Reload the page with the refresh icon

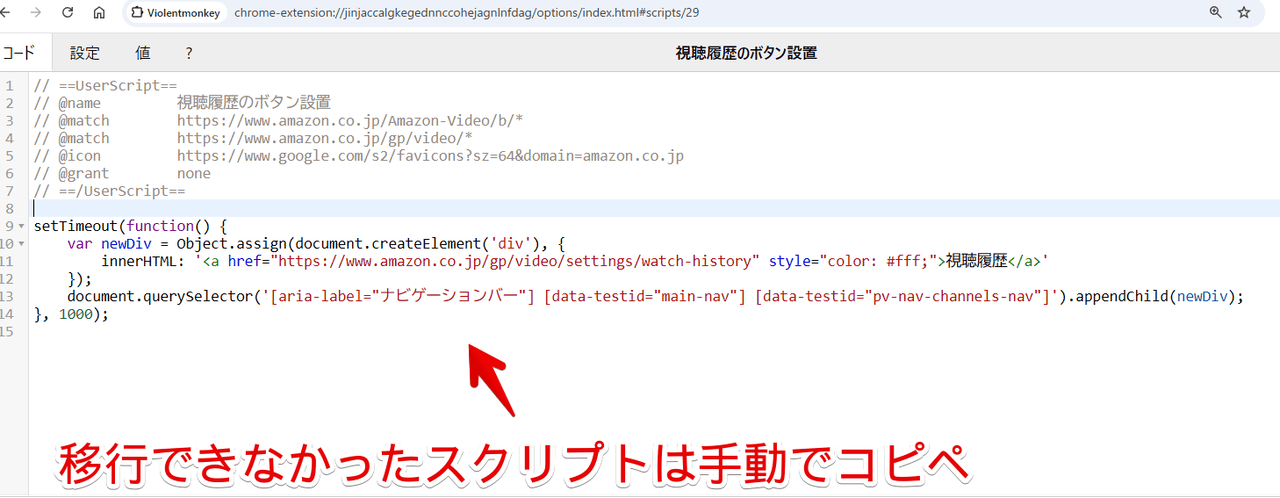(x=68, y=13)
